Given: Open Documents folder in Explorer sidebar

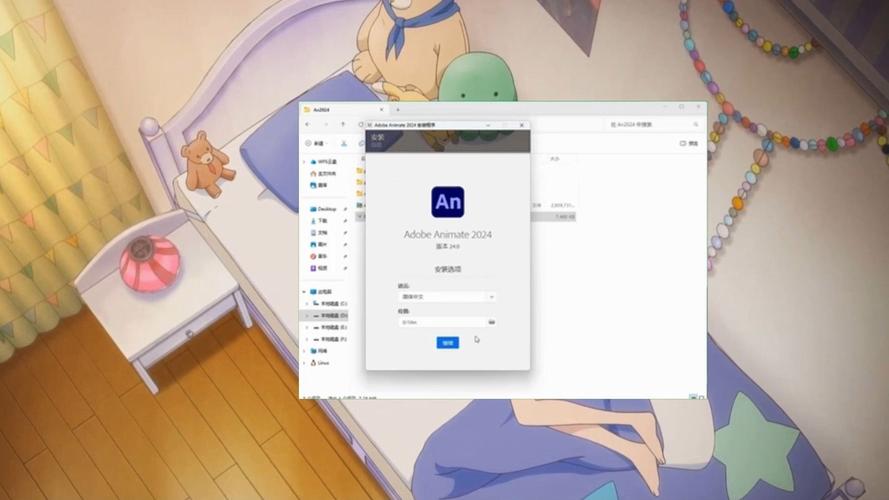Looking at the screenshot, I should pos(319,233).
